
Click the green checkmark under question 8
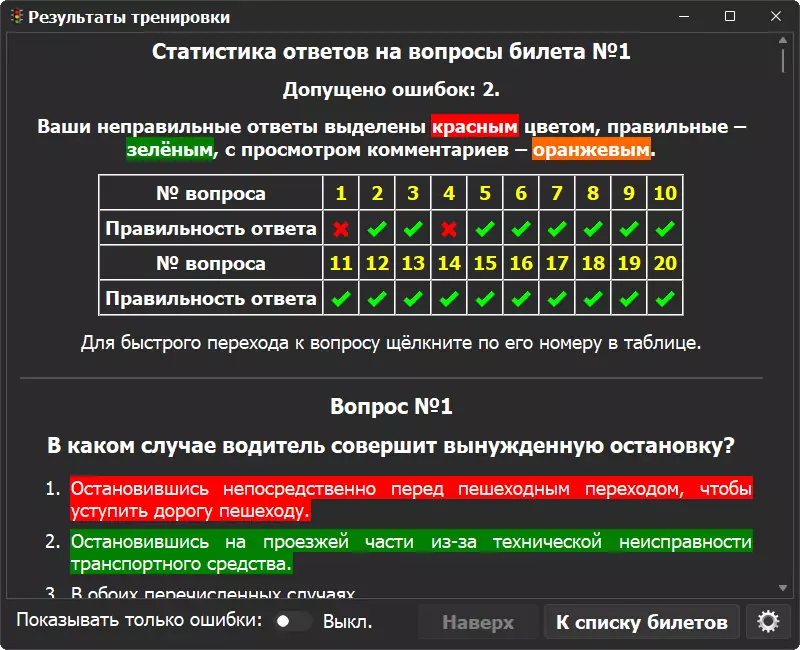[x=593, y=229]
